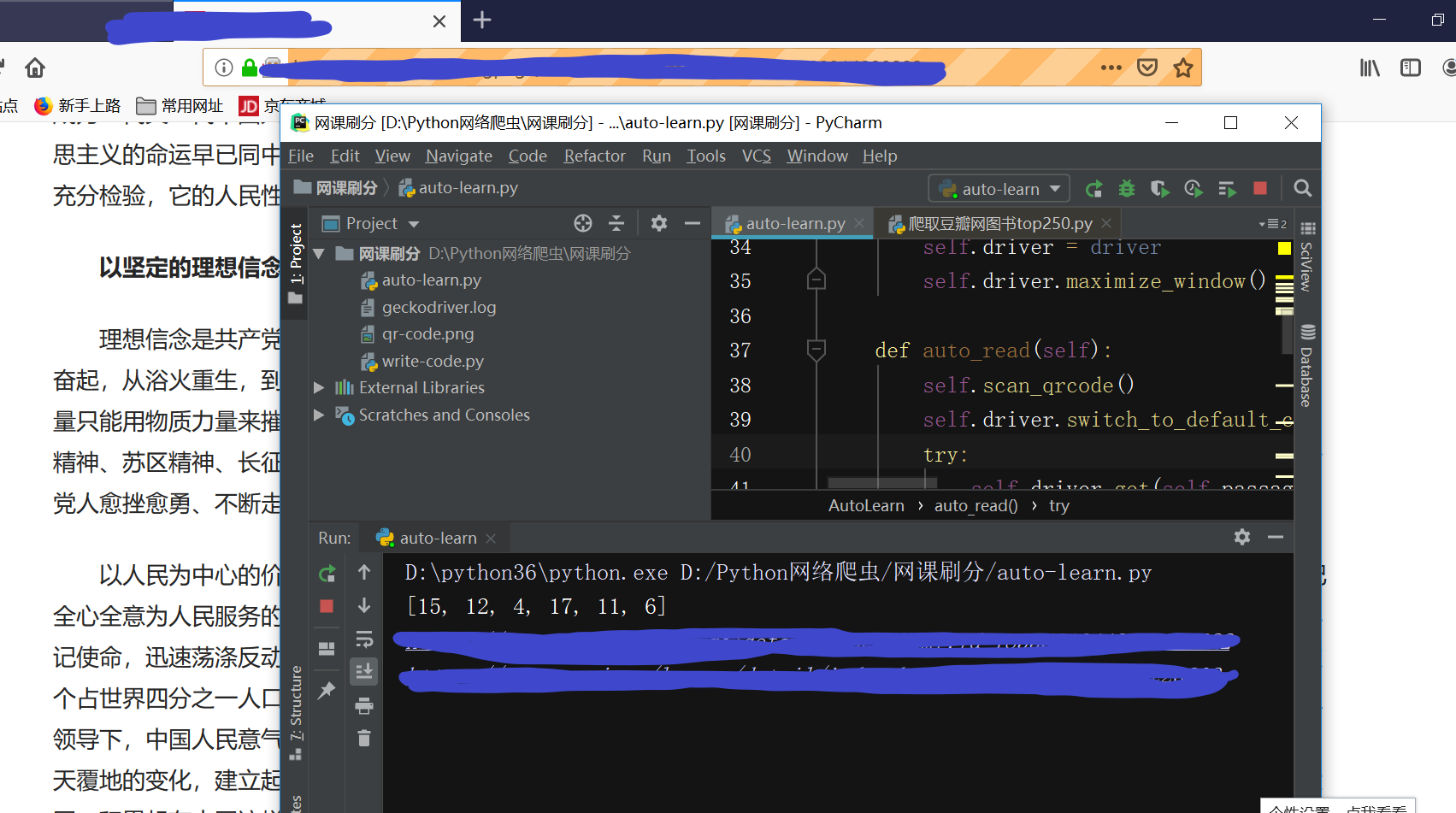This screenshot has width=1456, height=813.
Task: Select geckodriver.log in project tree
Action: coord(439,307)
